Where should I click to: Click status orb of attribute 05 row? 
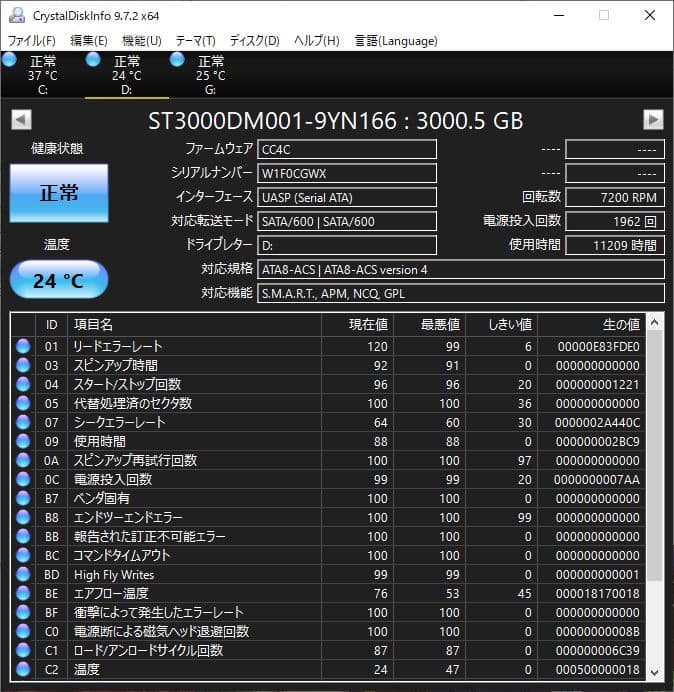click(x=23, y=403)
